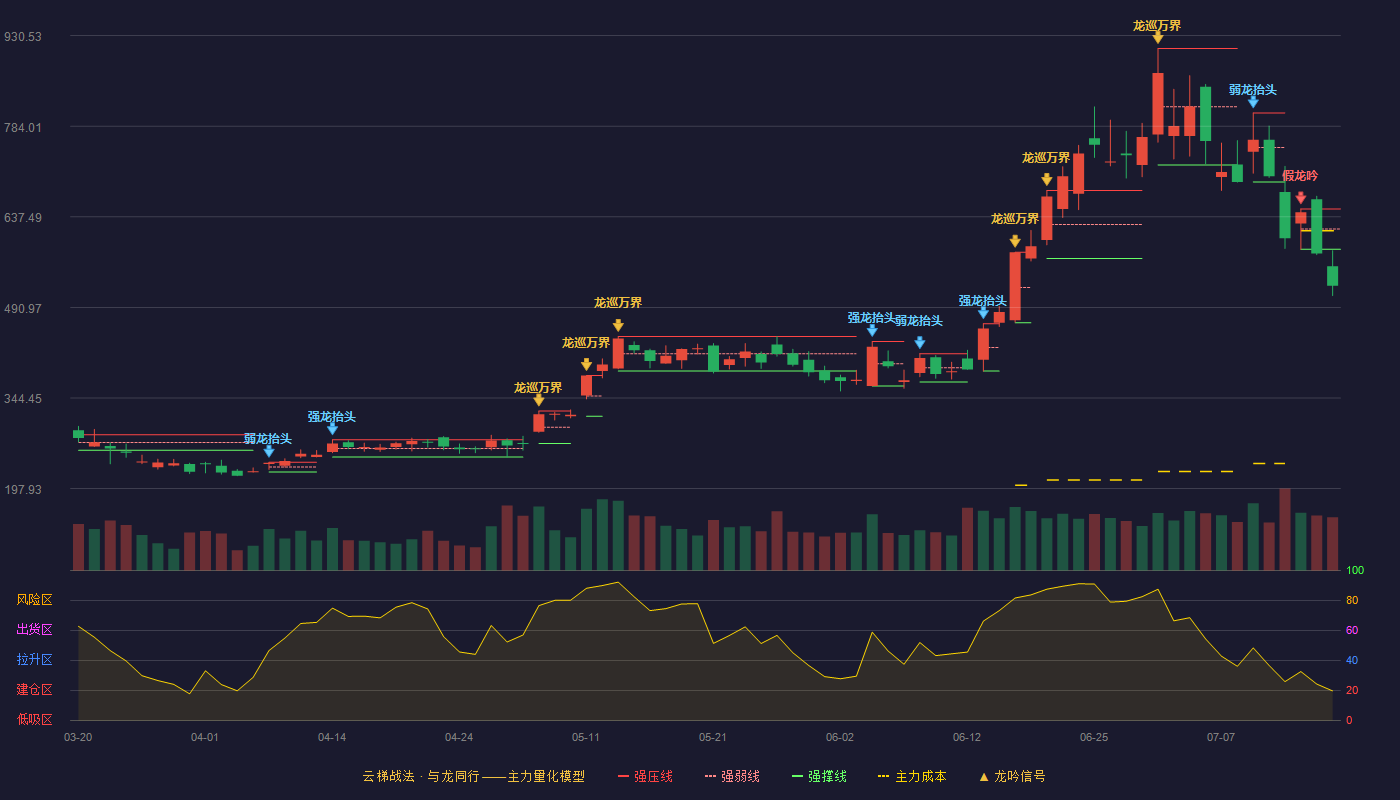Click the 05-11 date label
This screenshot has width=1400, height=800.
pos(586,737)
